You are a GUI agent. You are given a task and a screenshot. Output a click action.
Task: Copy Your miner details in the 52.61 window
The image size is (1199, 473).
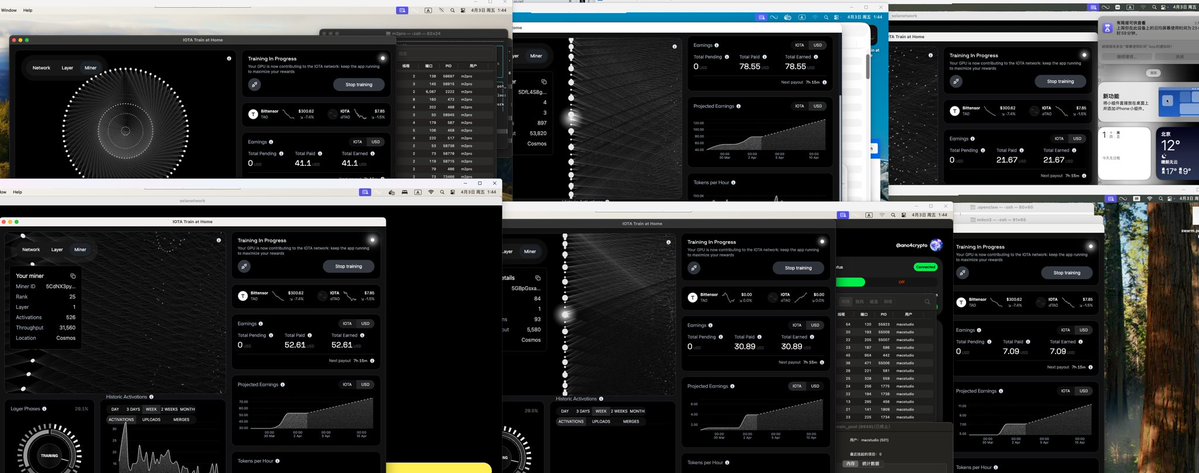(73, 275)
